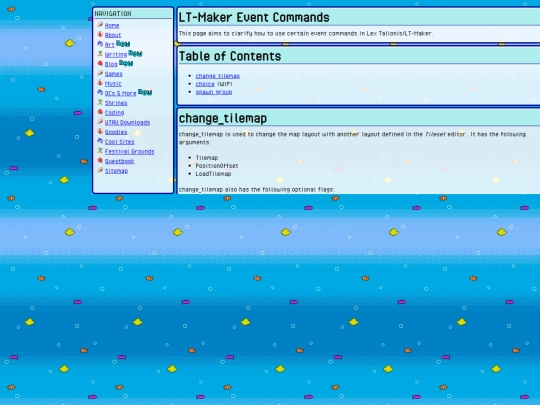Click the 'also has the following optional flags' line
Image resolution: width=540 pixels, height=405 pixels.
(x=257, y=190)
